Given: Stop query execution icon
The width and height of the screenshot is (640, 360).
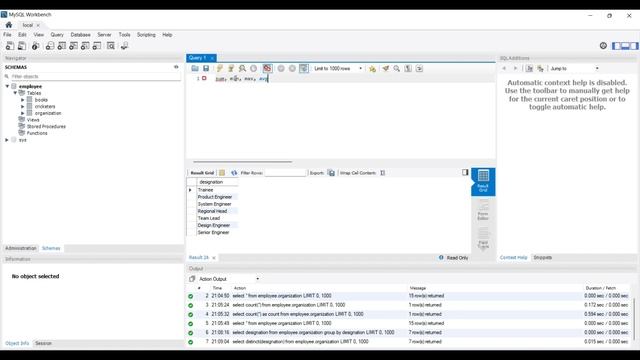Looking at the screenshot, I should [x=253, y=69].
